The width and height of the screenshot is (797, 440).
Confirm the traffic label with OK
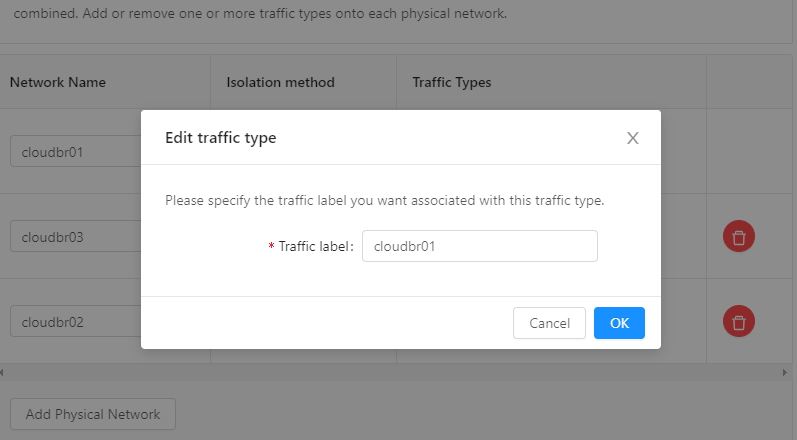[x=619, y=323]
